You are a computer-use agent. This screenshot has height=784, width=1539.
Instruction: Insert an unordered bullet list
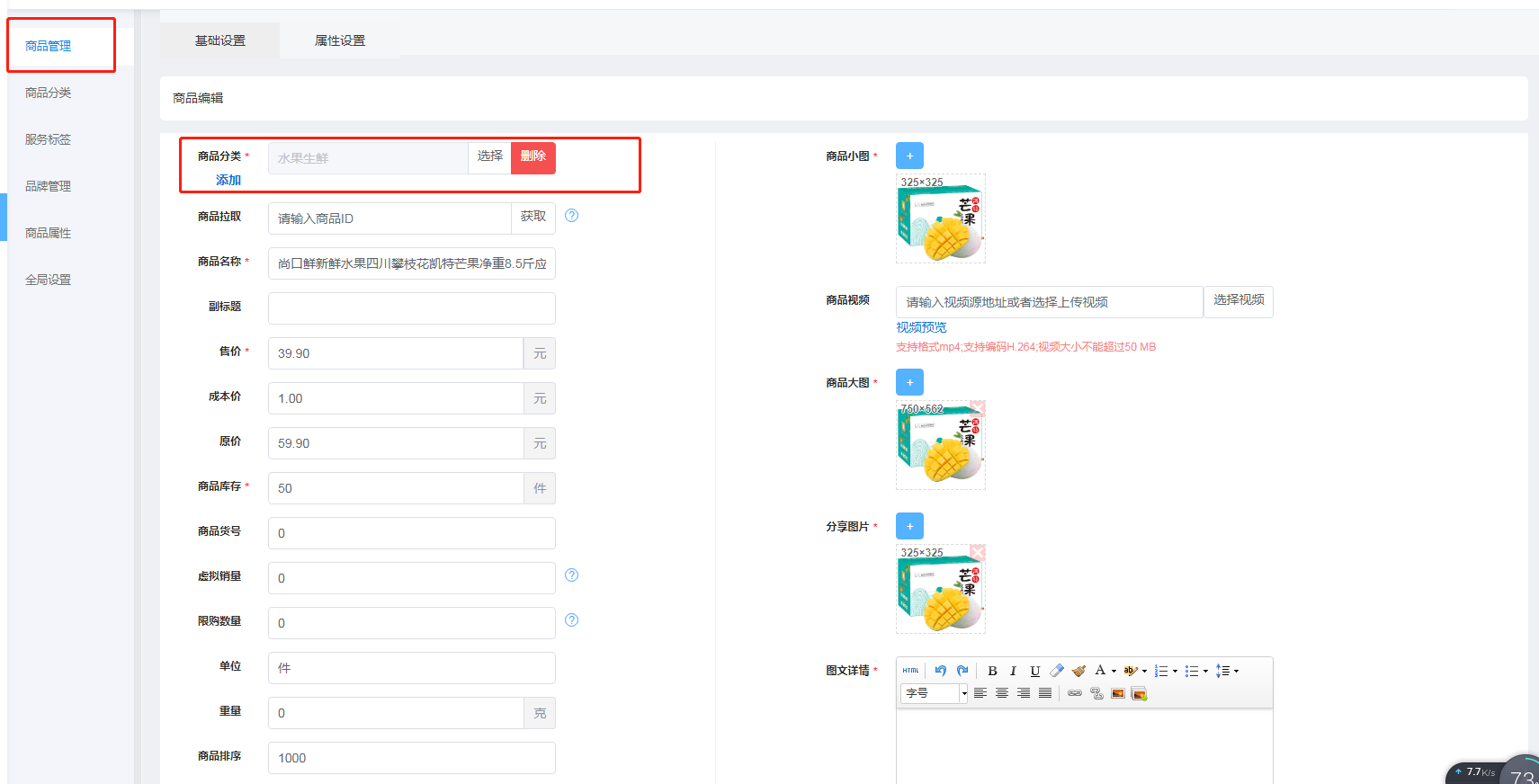pos(1192,671)
